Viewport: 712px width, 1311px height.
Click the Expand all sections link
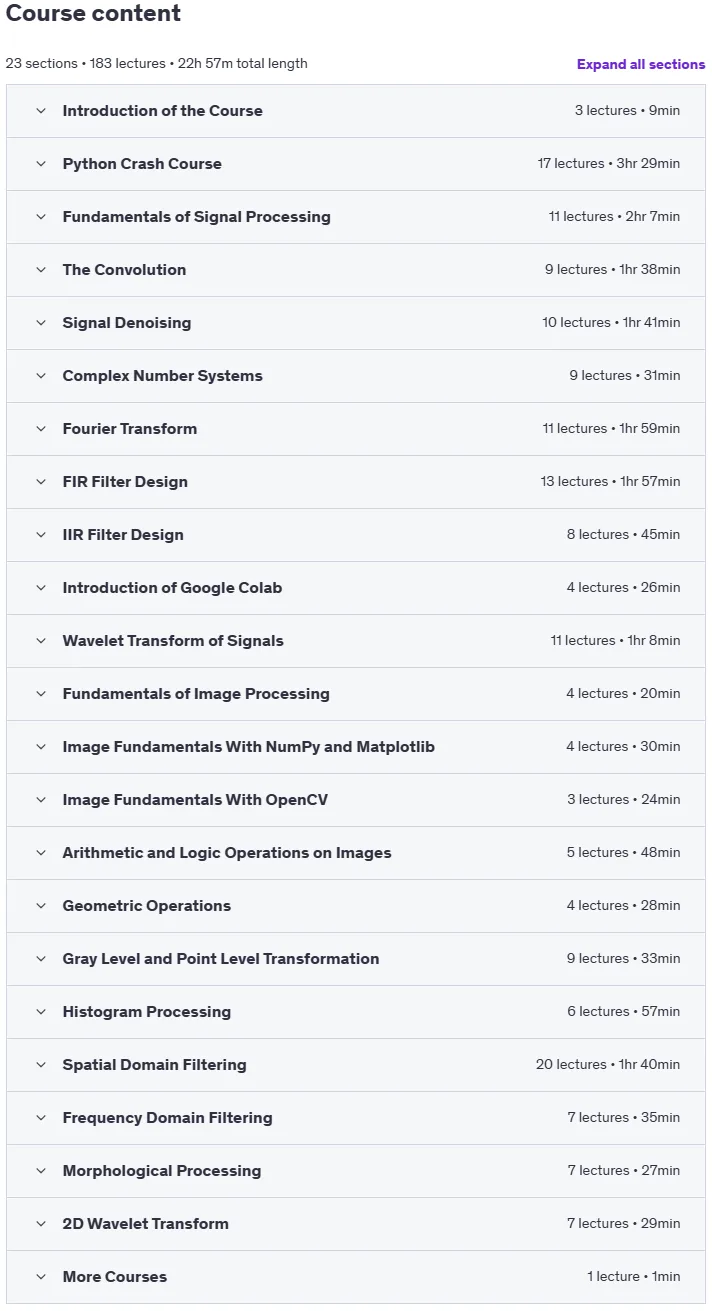[641, 64]
